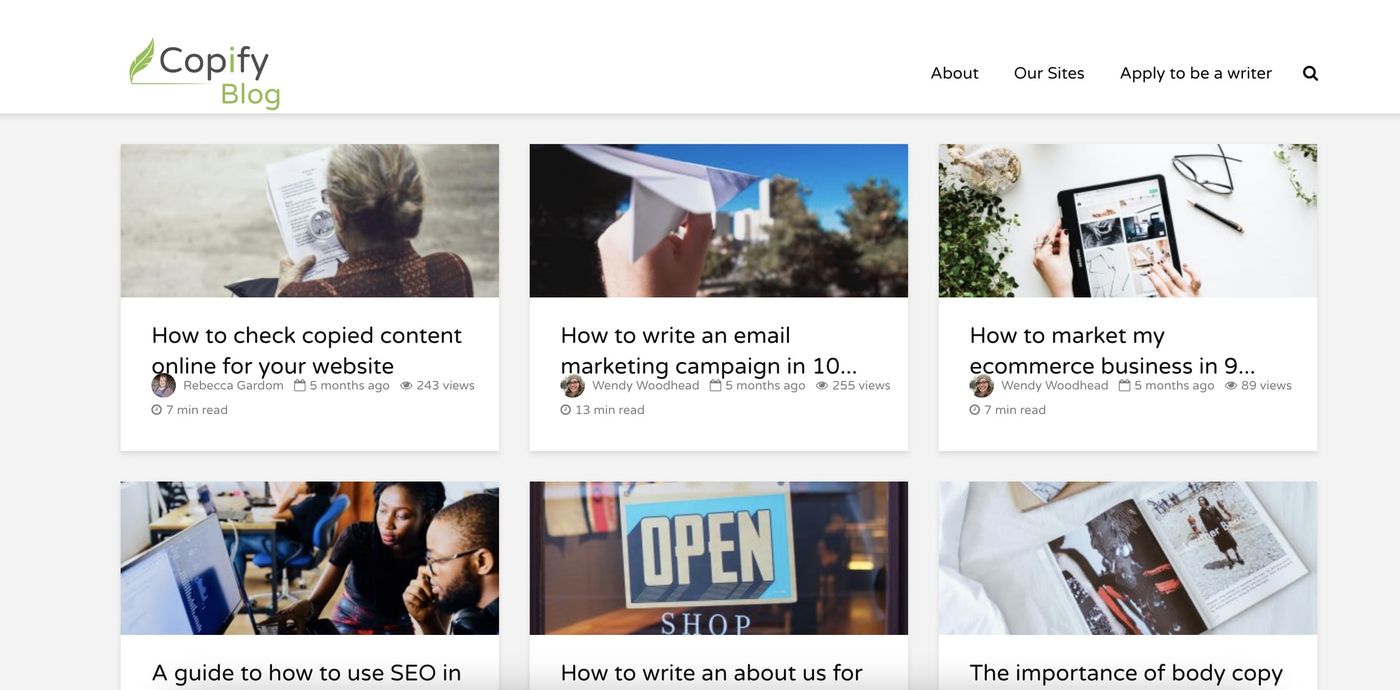Open the About menu item
This screenshot has height=690, width=1400.
[954, 73]
